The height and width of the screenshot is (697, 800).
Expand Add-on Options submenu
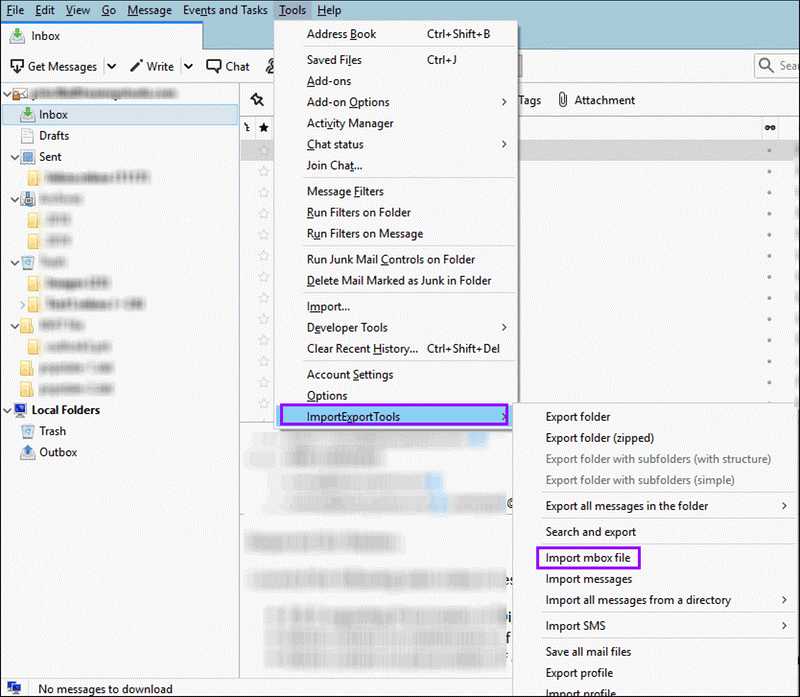click(x=504, y=102)
